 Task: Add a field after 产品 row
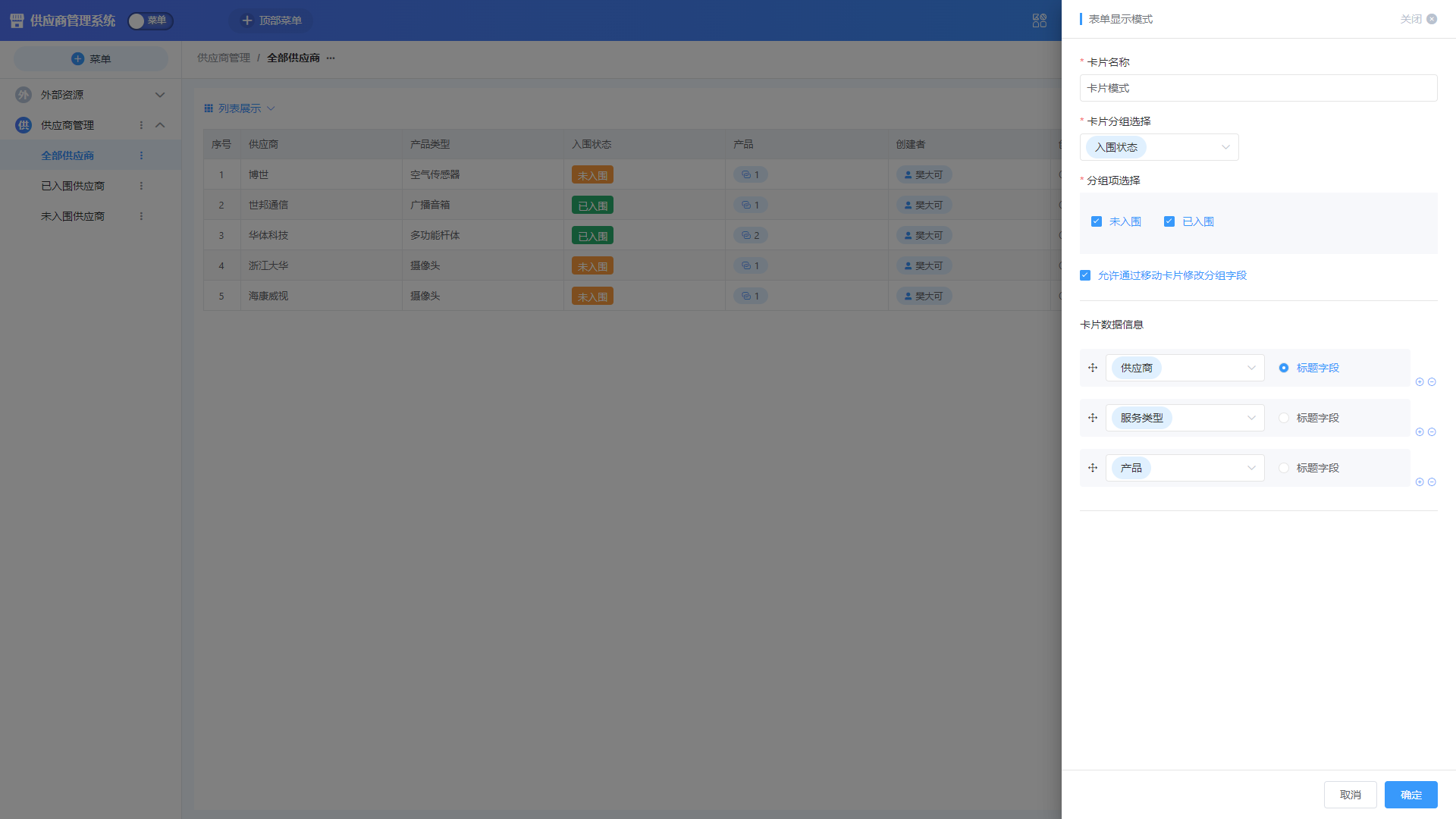point(1420,482)
